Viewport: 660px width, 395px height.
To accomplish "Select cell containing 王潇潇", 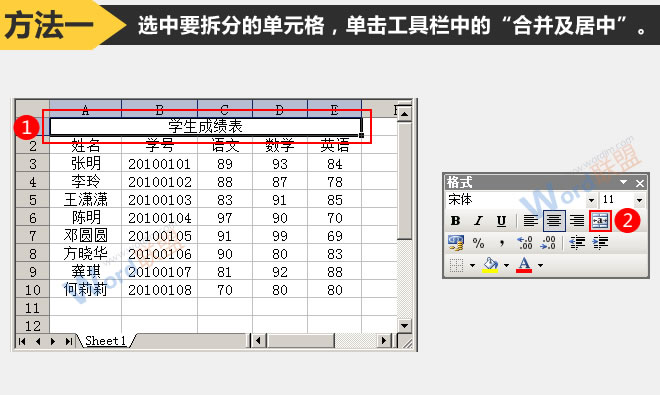I will 85,200.
